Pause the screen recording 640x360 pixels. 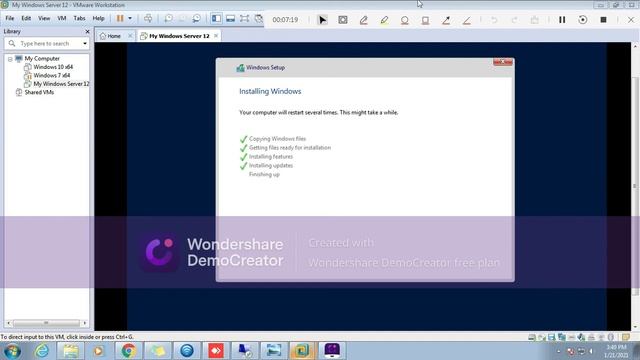click(562, 20)
